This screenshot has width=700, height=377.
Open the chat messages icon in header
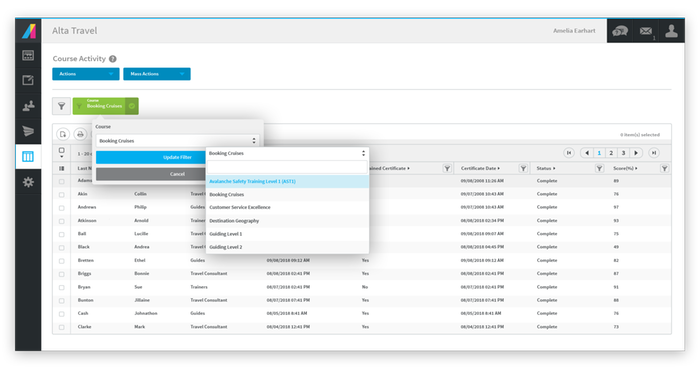click(620, 31)
